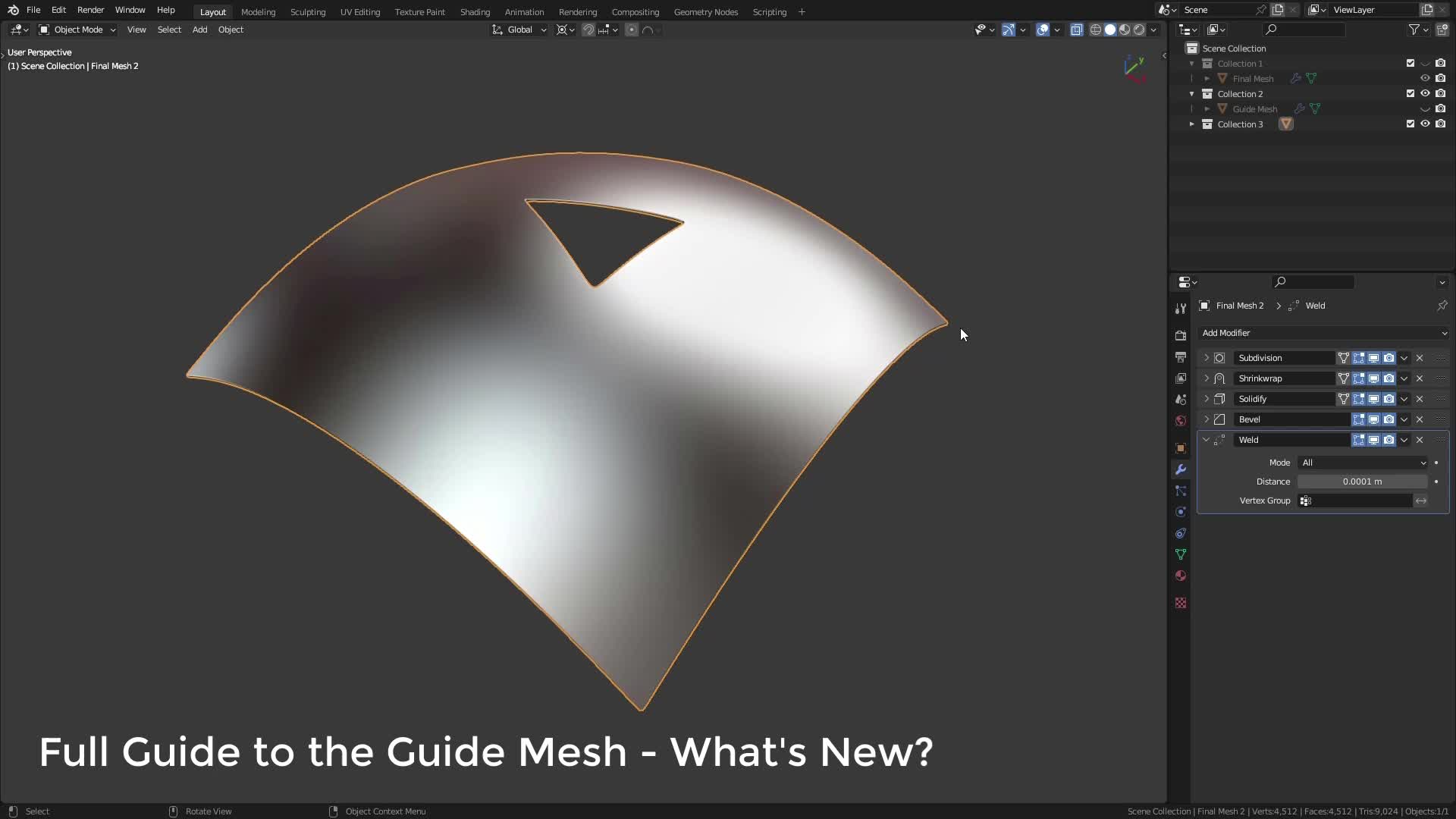Switch to Sculpting workspace tab

point(308,12)
